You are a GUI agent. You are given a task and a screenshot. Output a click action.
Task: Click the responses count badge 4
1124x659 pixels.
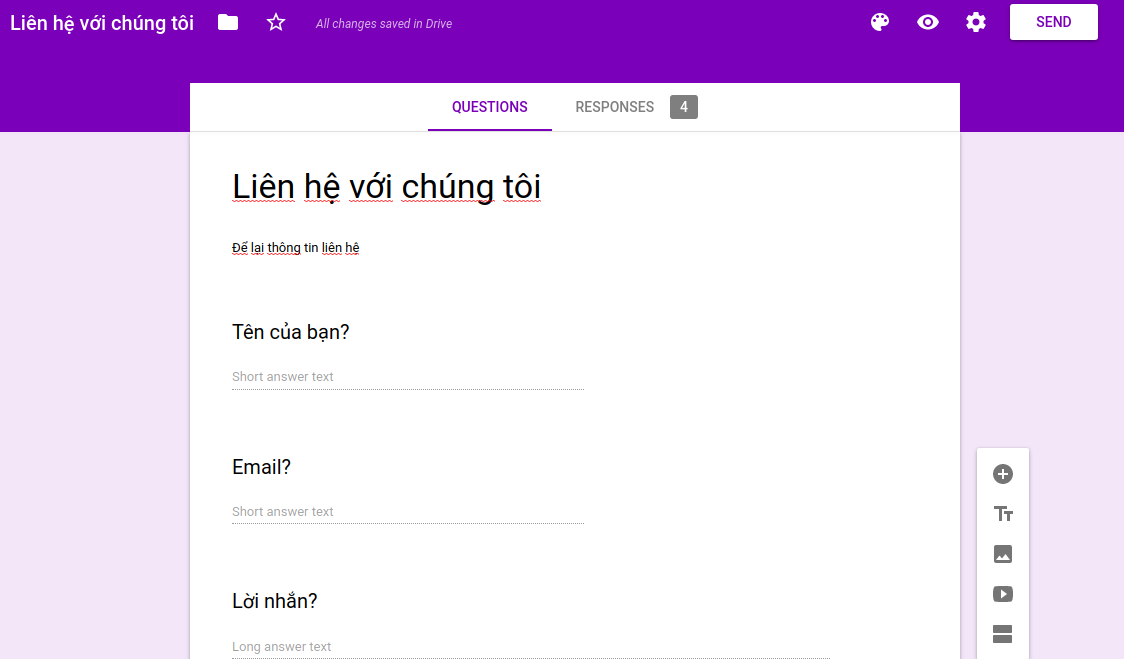684,107
